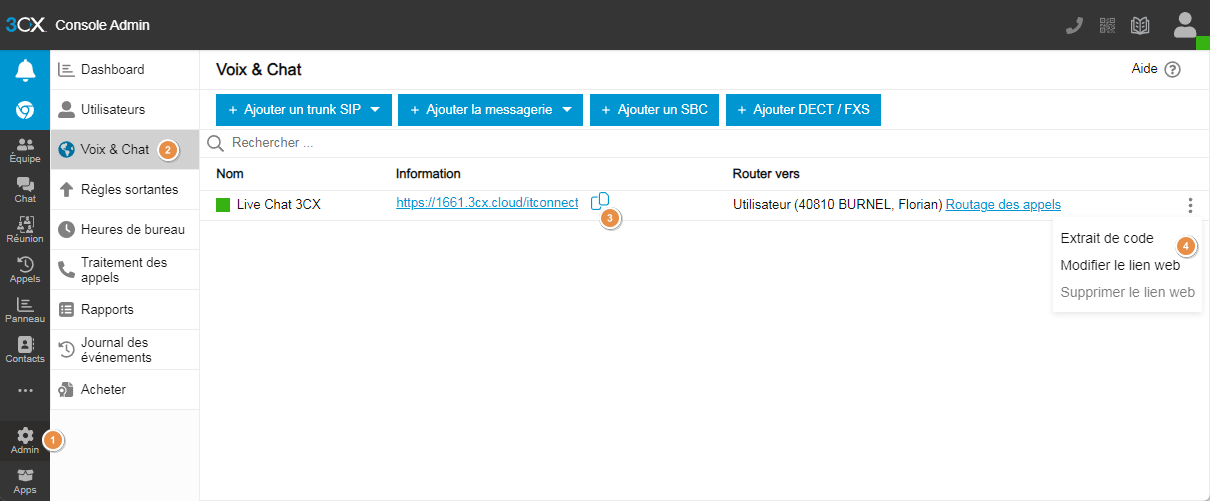The image size is (1210, 501).
Task: Open Utilisateurs in admin menu
Action: point(125,109)
